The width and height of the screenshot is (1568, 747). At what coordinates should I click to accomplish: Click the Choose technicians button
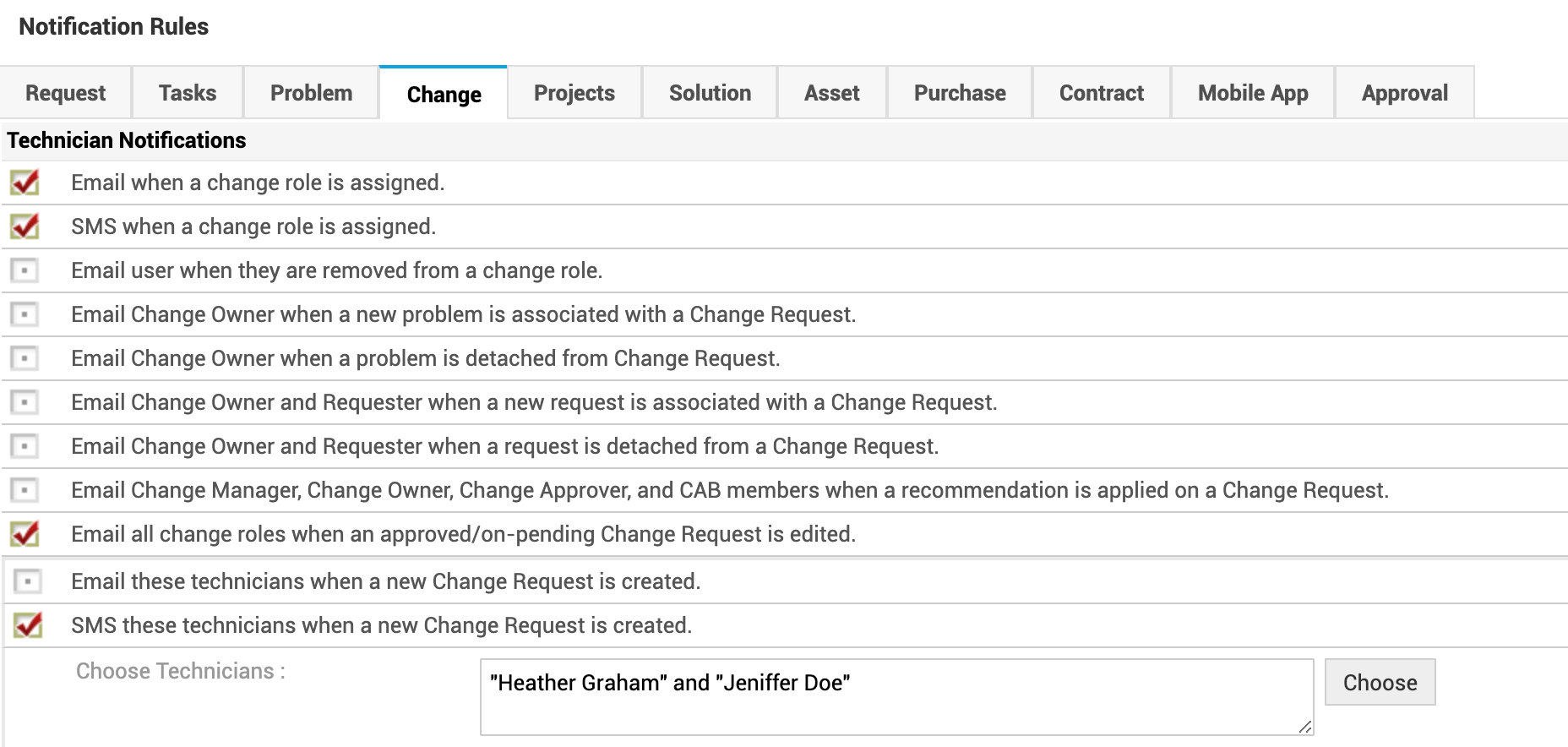(x=1380, y=683)
